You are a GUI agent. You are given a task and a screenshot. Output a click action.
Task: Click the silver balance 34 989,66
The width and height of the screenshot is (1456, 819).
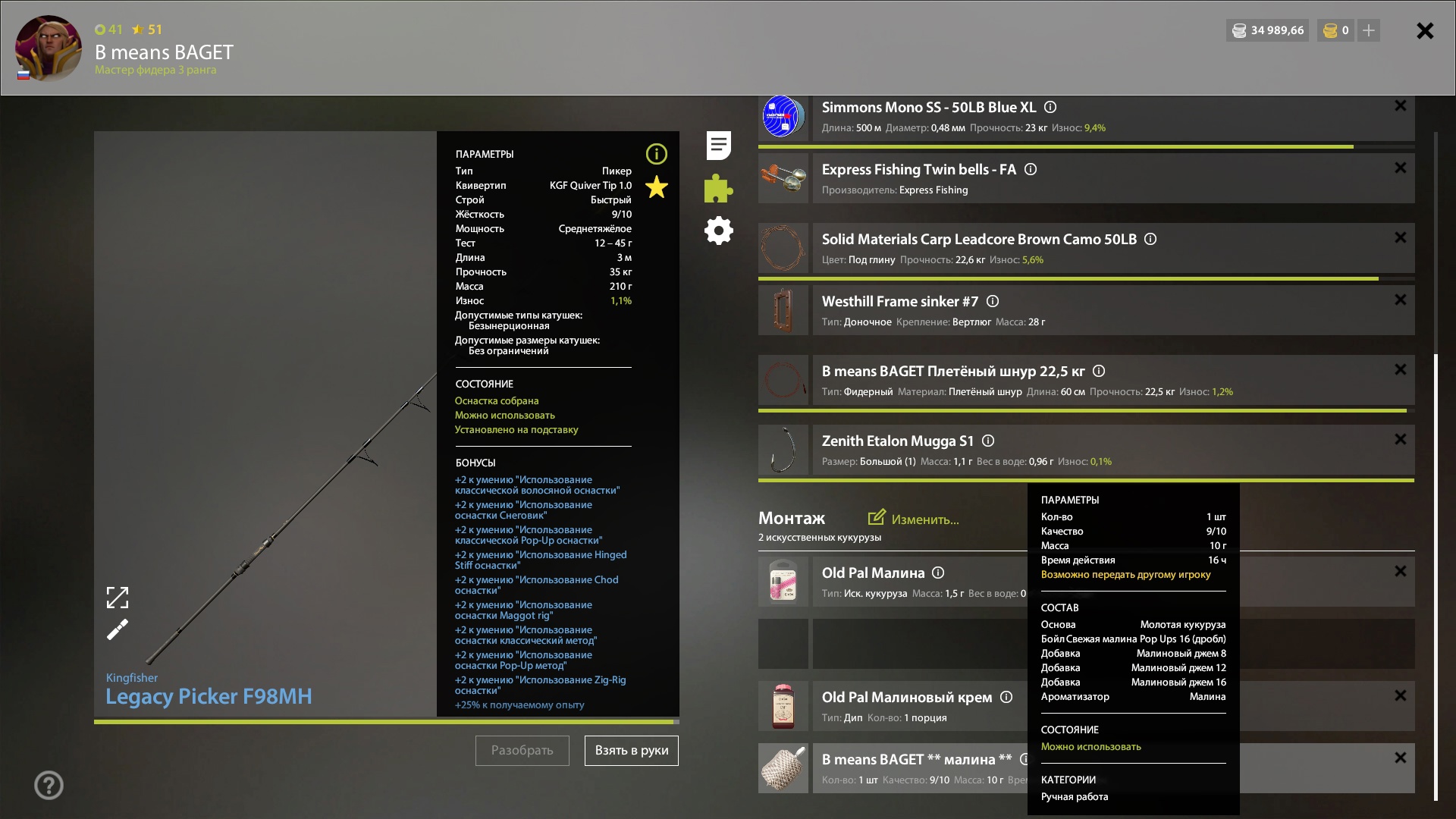1267,30
